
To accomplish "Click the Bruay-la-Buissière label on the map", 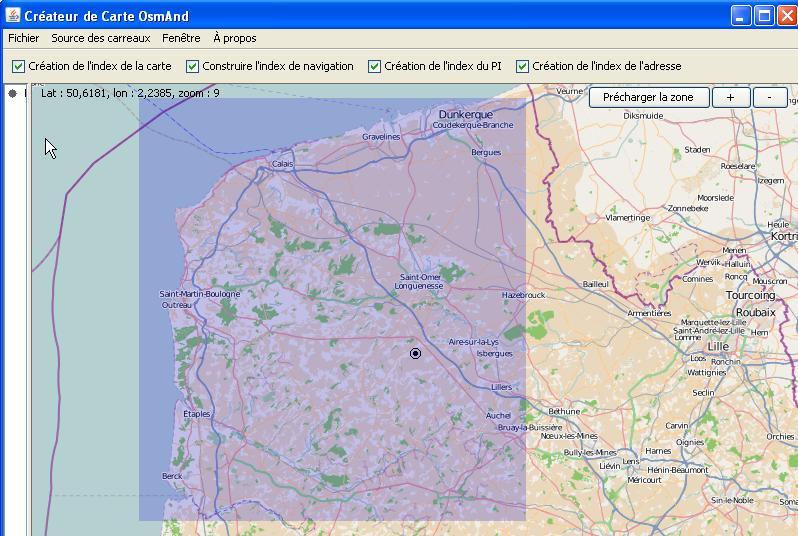I will coord(530,428).
